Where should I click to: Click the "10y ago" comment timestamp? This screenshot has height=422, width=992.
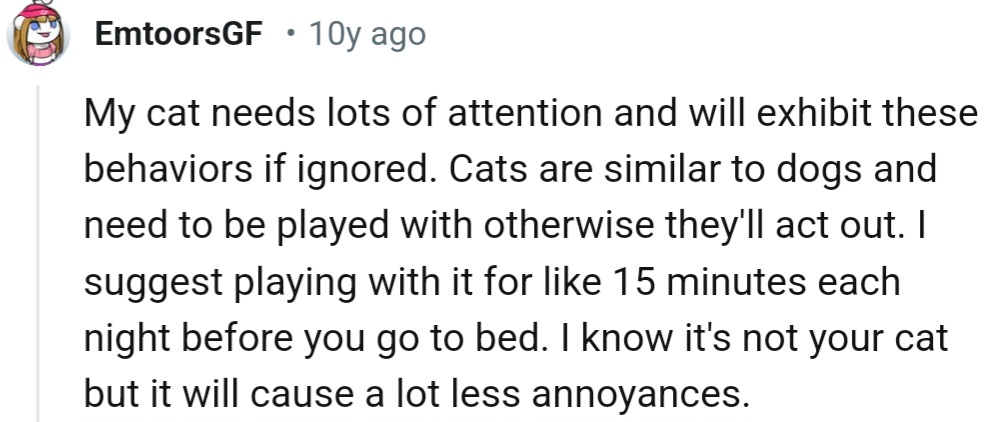(x=367, y=35)
